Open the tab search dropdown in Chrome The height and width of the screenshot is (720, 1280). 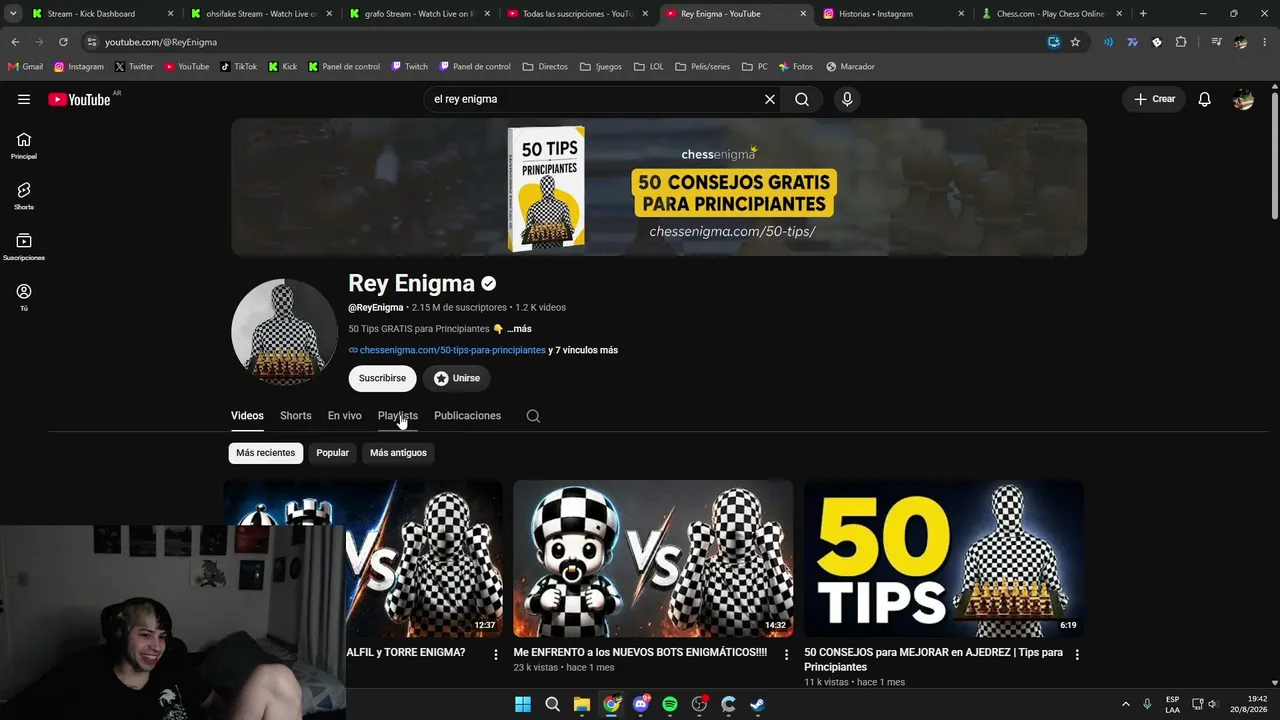(x=13, y=14)
